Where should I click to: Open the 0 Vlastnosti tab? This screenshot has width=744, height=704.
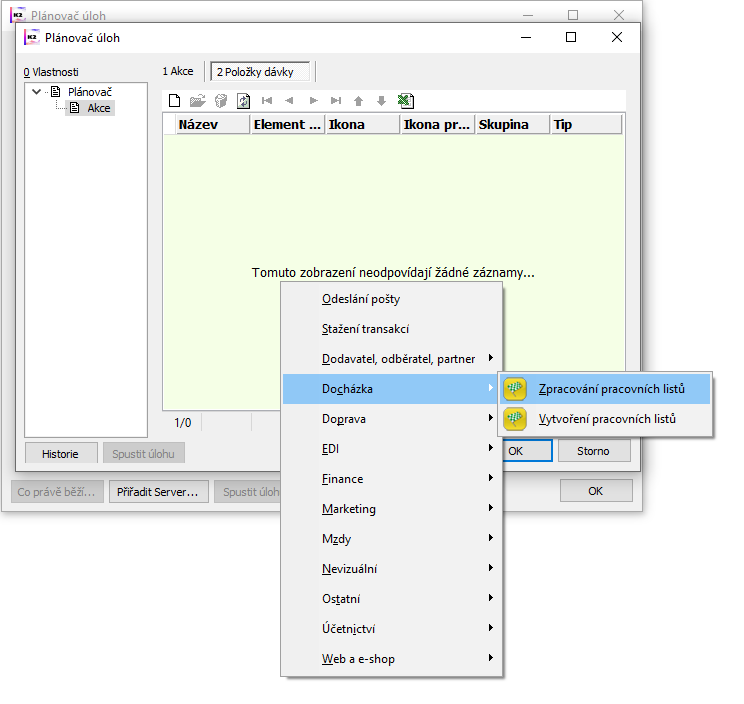pos(51,72)
